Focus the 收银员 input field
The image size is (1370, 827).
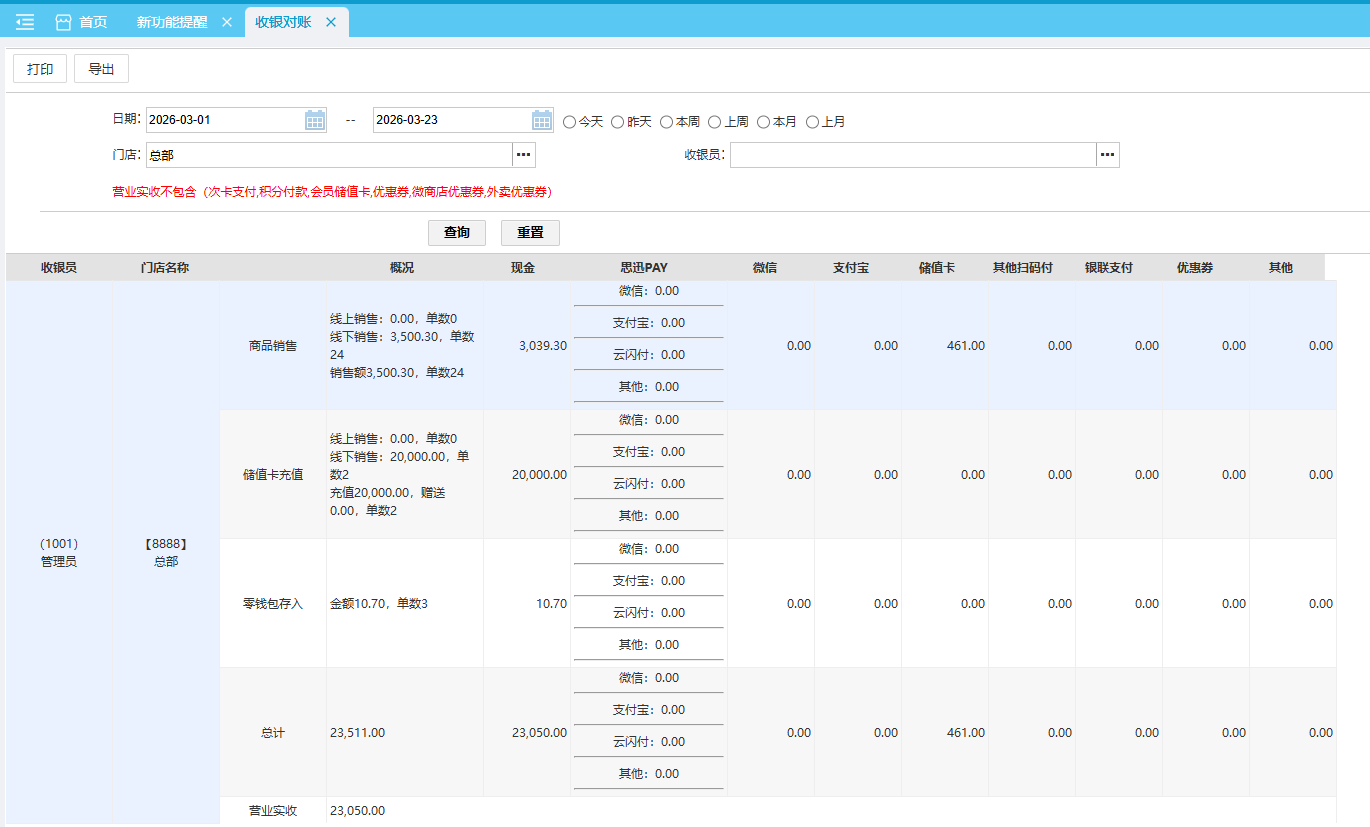(x=912, y=155)
